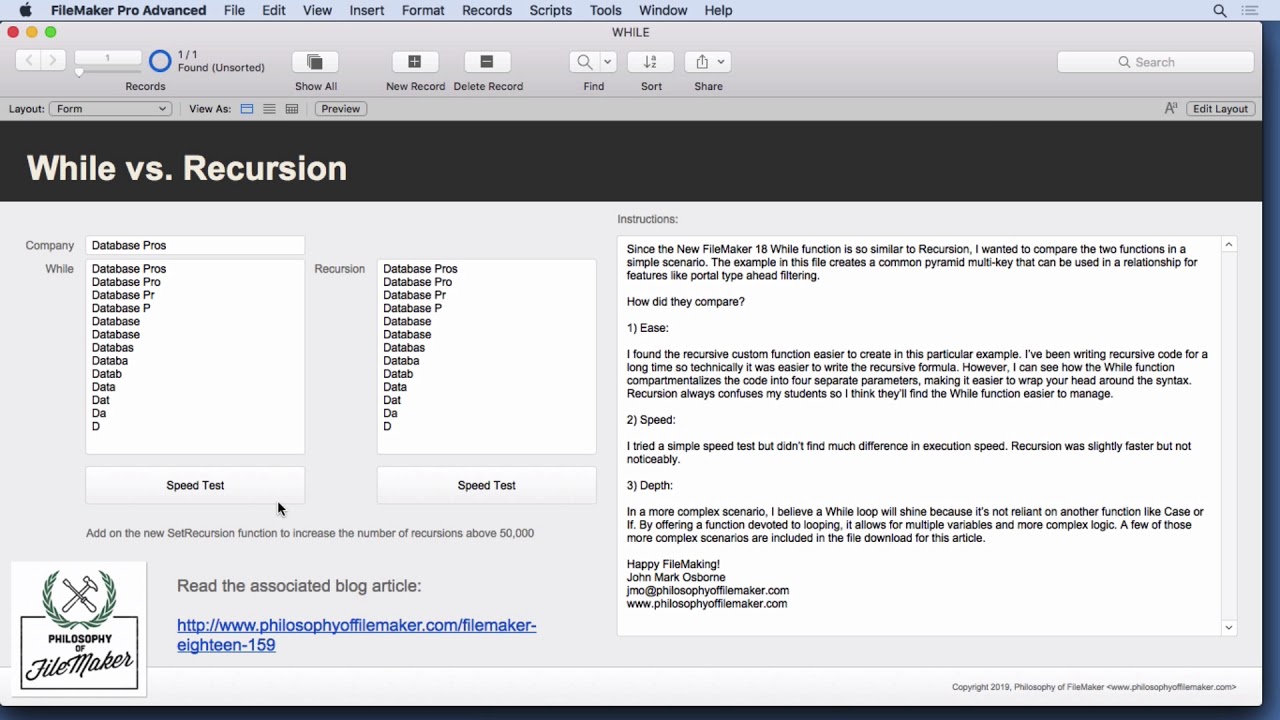1280x720 pixels.
Task: Toggle the formatting bar icon
Action: click(1171, 109)
